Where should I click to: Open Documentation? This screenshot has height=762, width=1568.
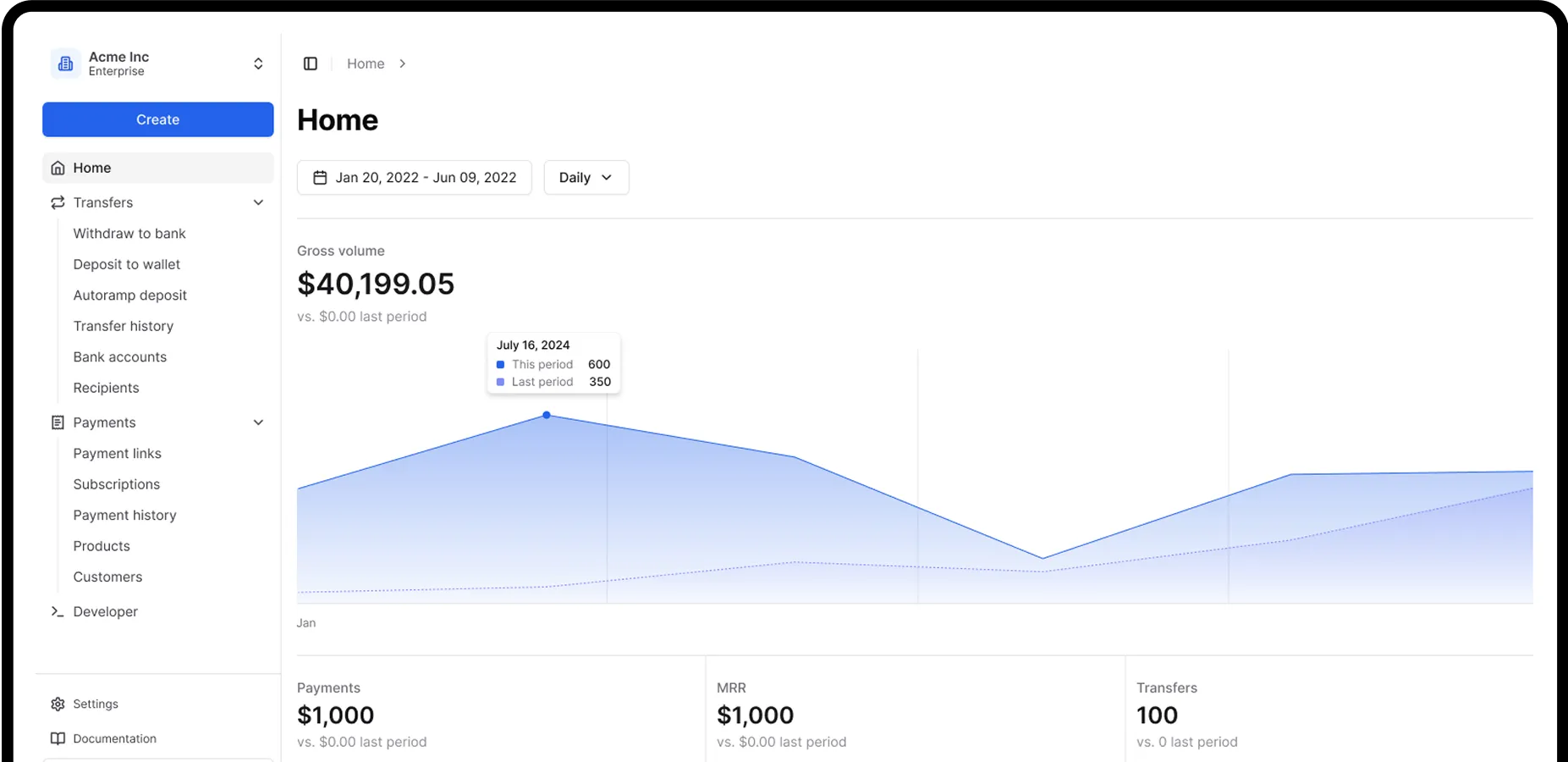115,739
